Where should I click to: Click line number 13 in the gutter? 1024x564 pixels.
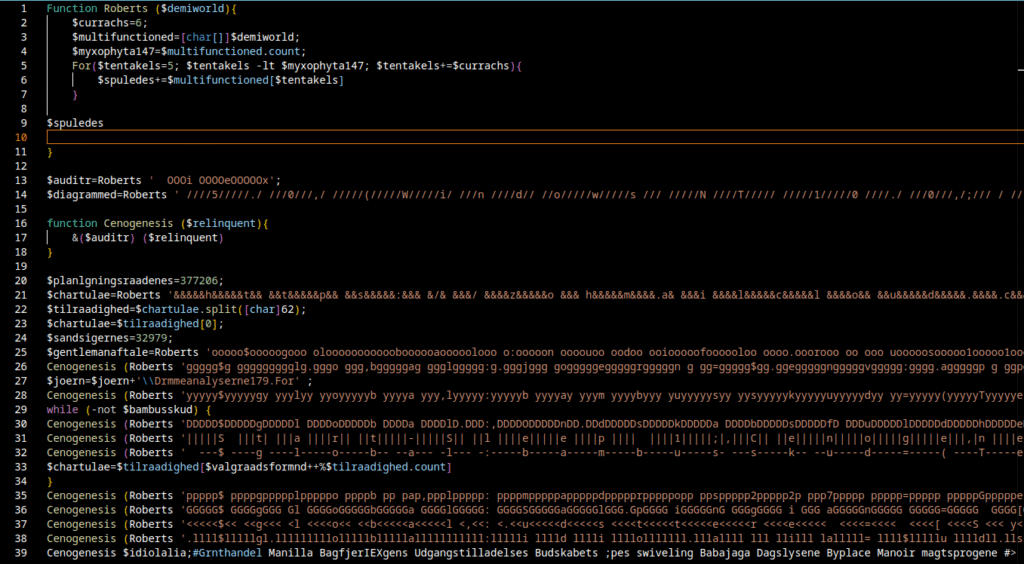pos(20,180)
